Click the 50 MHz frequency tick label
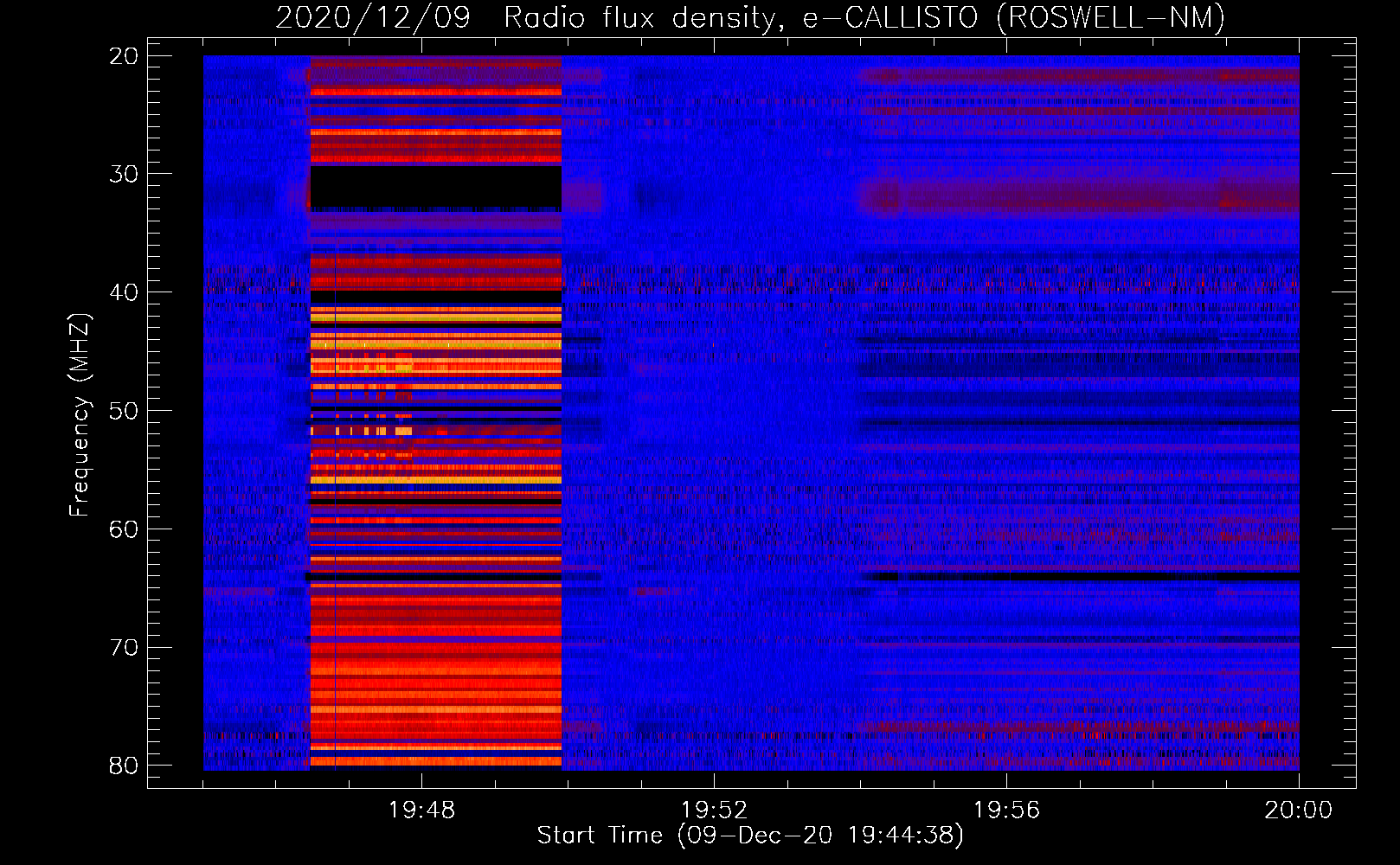1400x865 pixels. click(124, 411)
